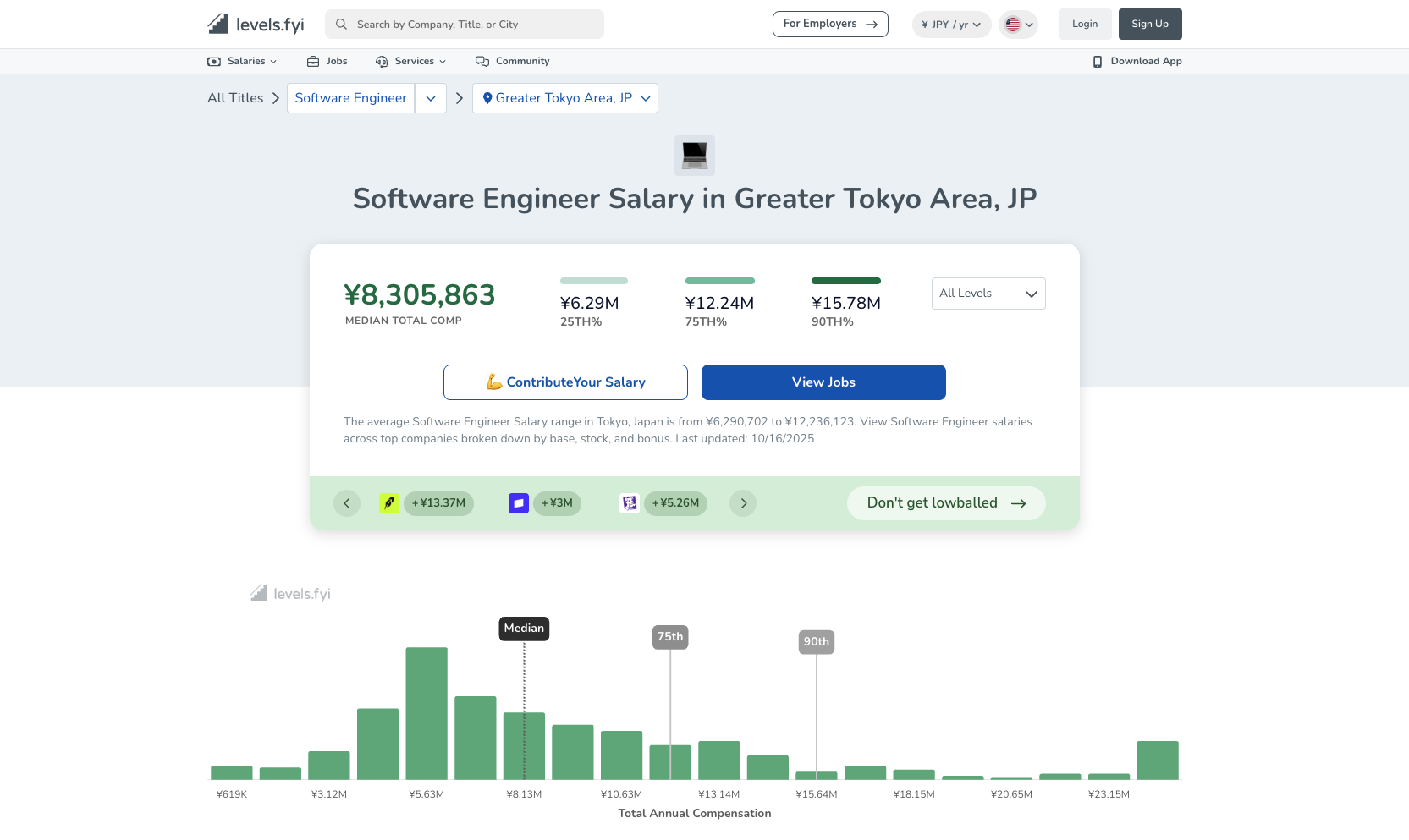Click the green quill company logo icon

coord(388,503)
